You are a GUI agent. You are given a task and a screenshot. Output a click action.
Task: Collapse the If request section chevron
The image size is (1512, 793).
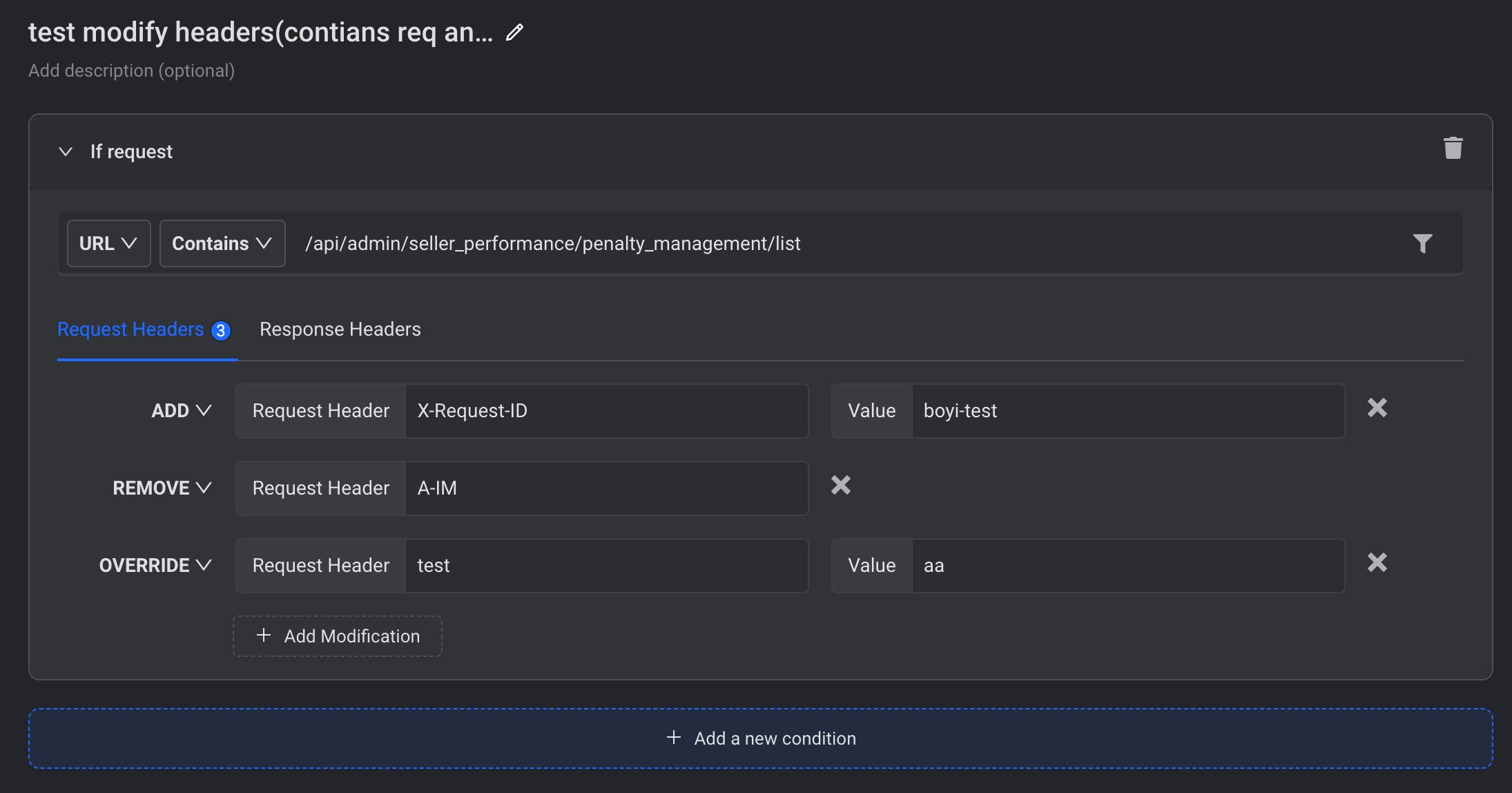point(66,151)
